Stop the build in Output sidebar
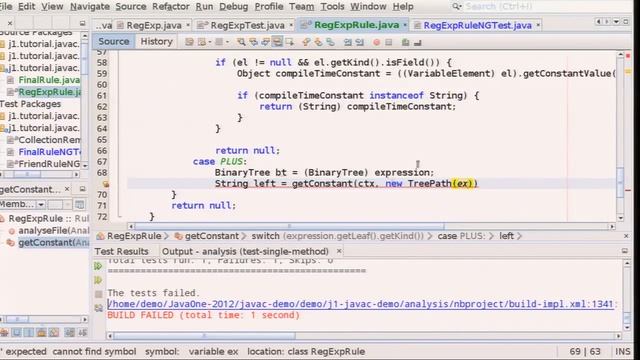The image size is (640, 360). pyautogui.click(x=98, y=294)
